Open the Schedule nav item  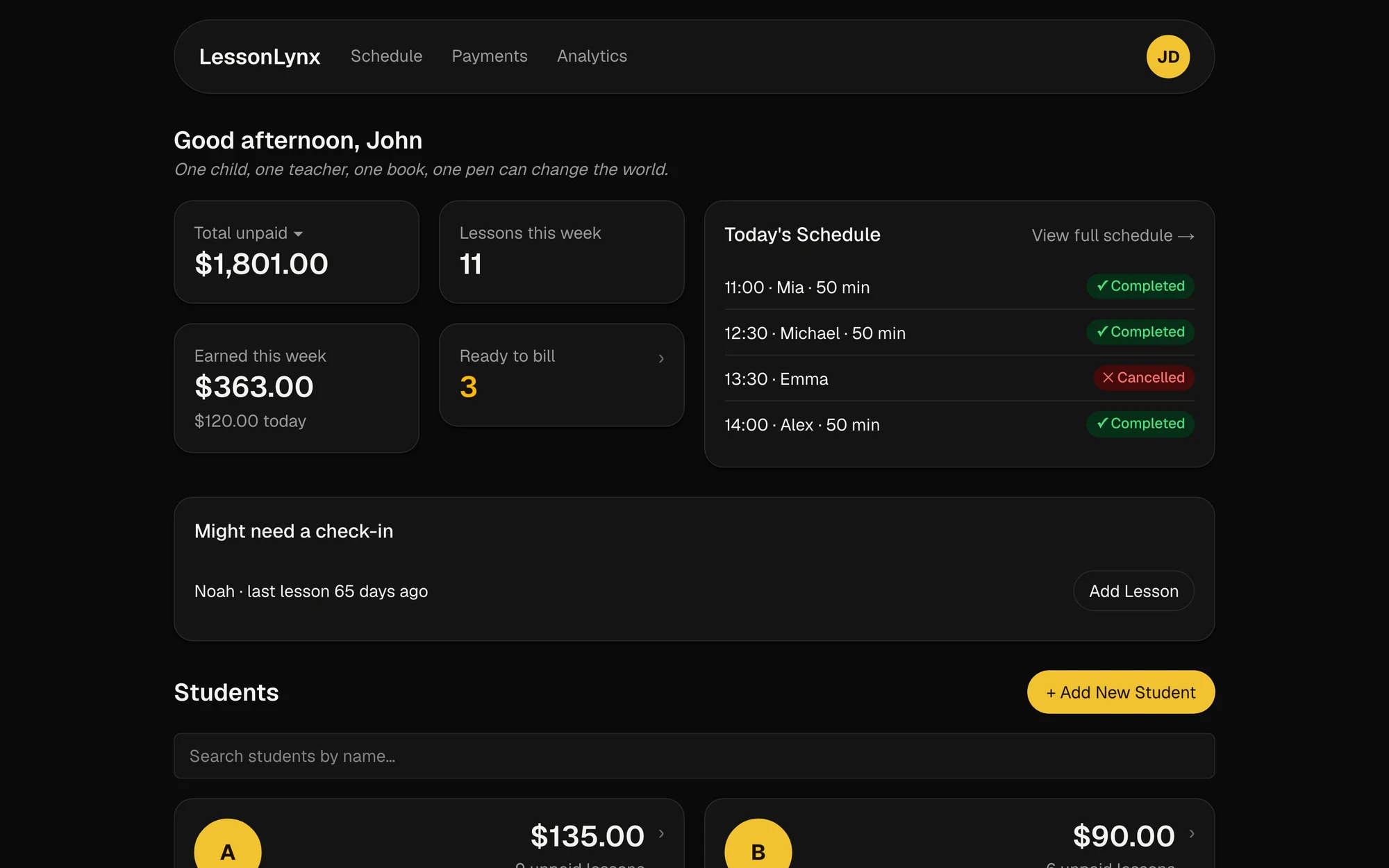[386, 56]
